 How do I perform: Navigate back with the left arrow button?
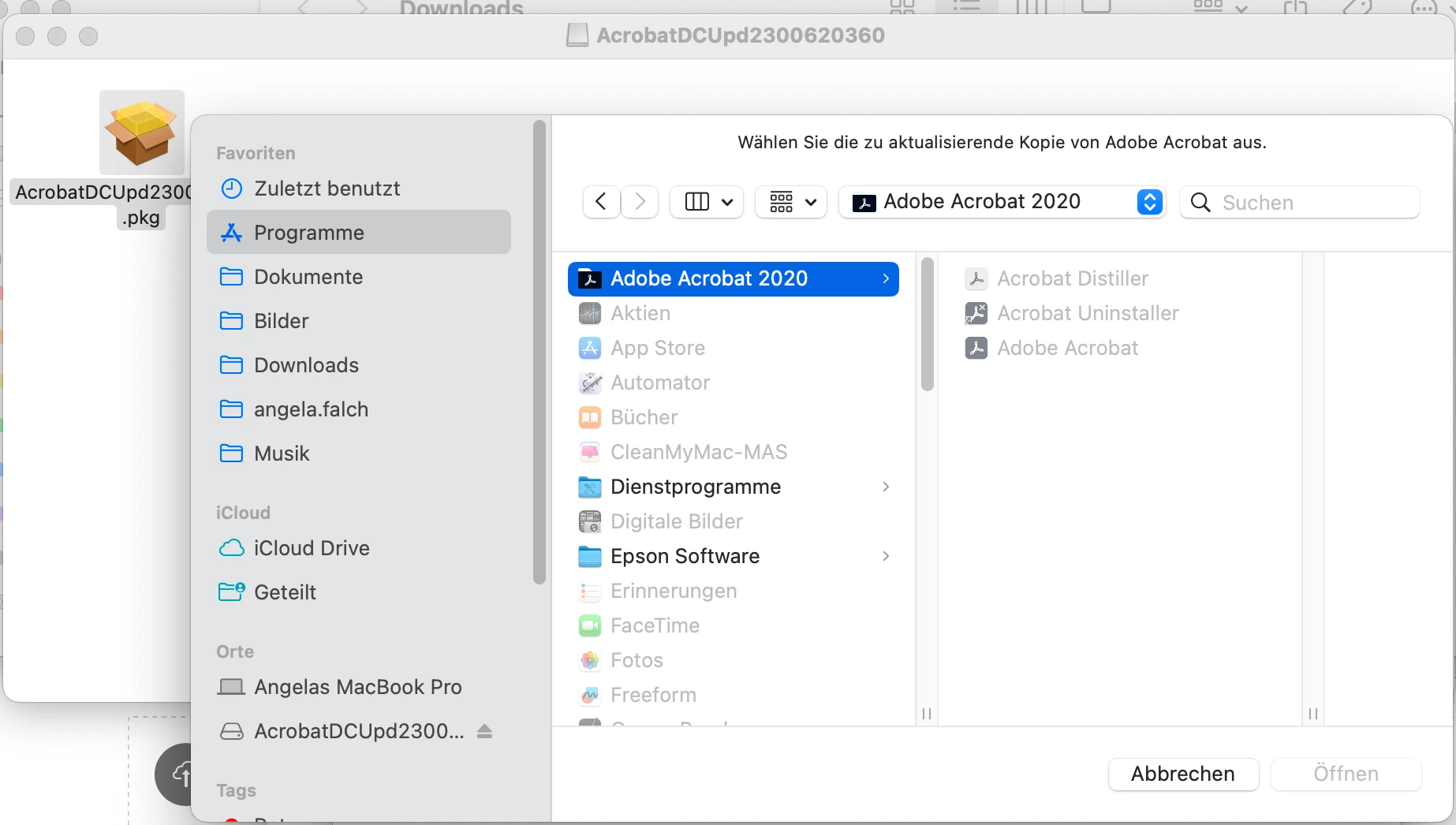(601, 202)
